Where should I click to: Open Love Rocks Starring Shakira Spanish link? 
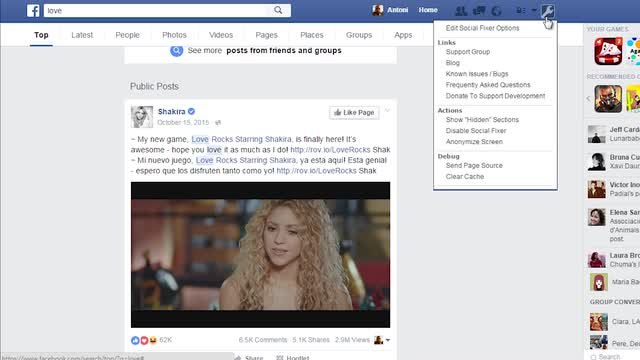click(x=246, y=160)
